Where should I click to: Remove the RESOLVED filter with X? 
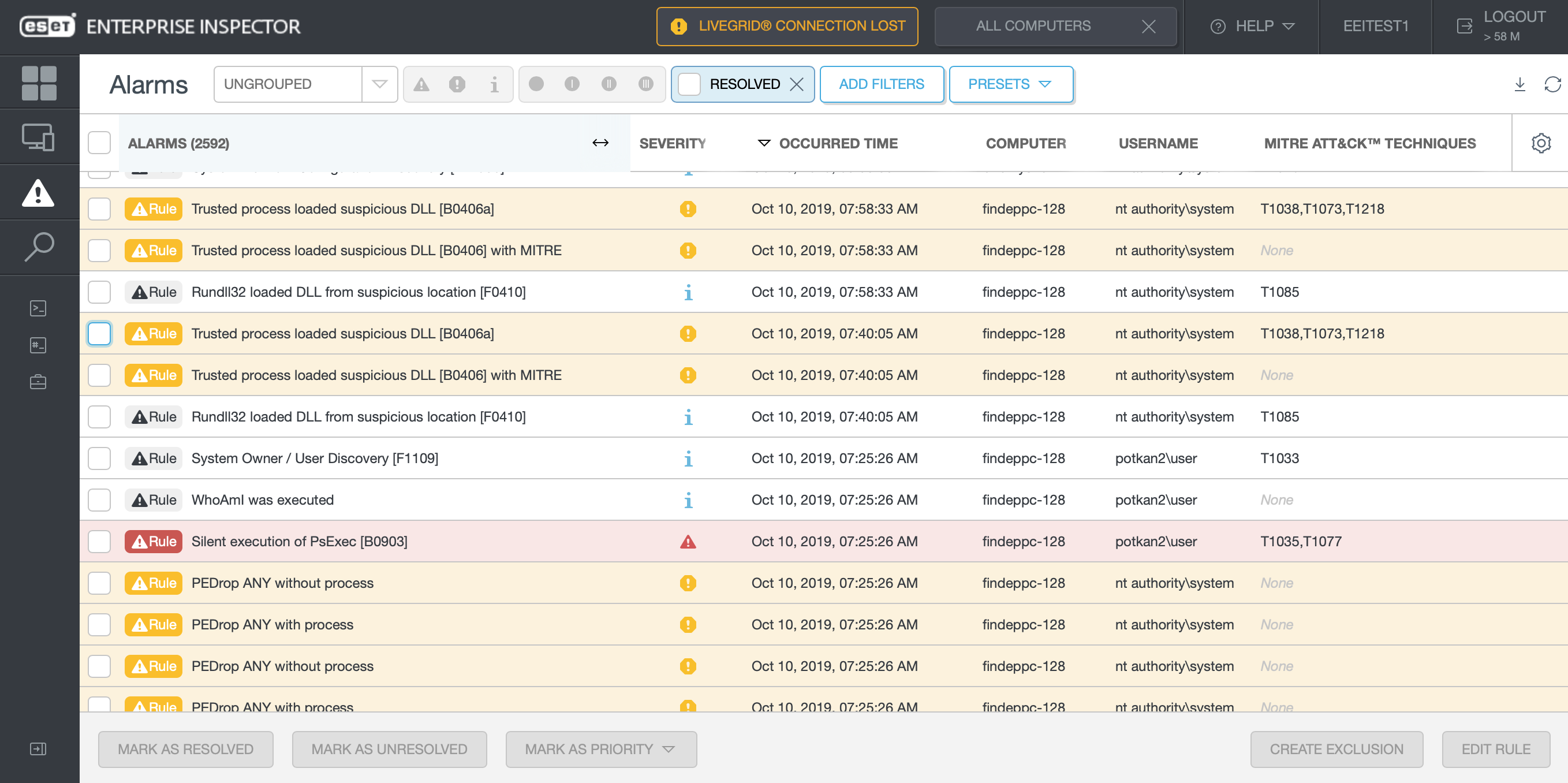point(797,84)
